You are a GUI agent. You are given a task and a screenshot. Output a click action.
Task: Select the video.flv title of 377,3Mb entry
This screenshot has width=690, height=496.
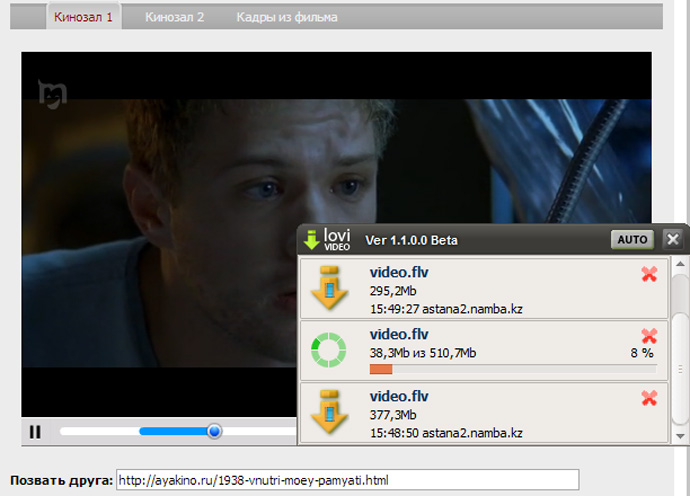pos(399,396)
